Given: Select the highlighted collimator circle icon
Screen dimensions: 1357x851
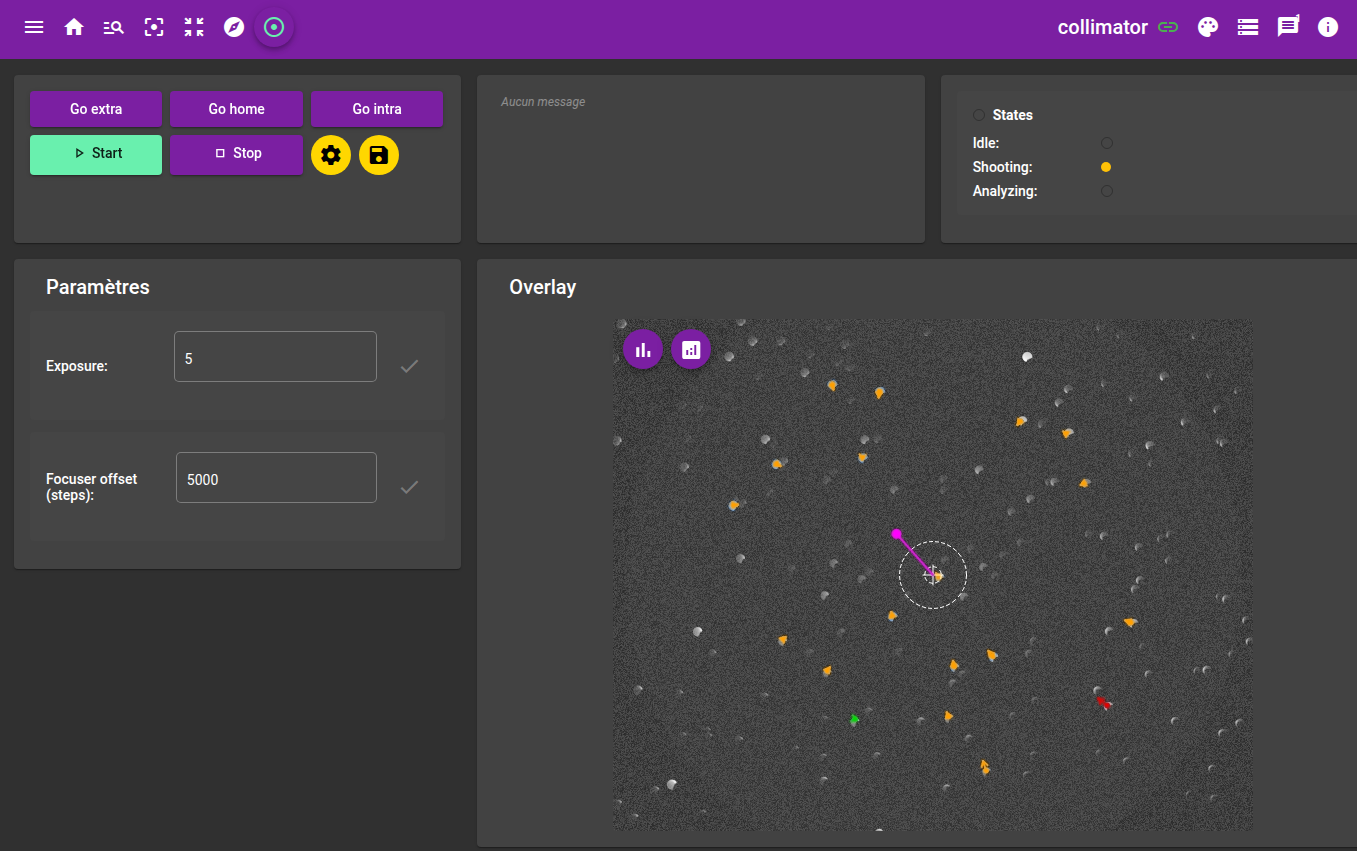Looking at the screenshot, I should coord(274,27).
